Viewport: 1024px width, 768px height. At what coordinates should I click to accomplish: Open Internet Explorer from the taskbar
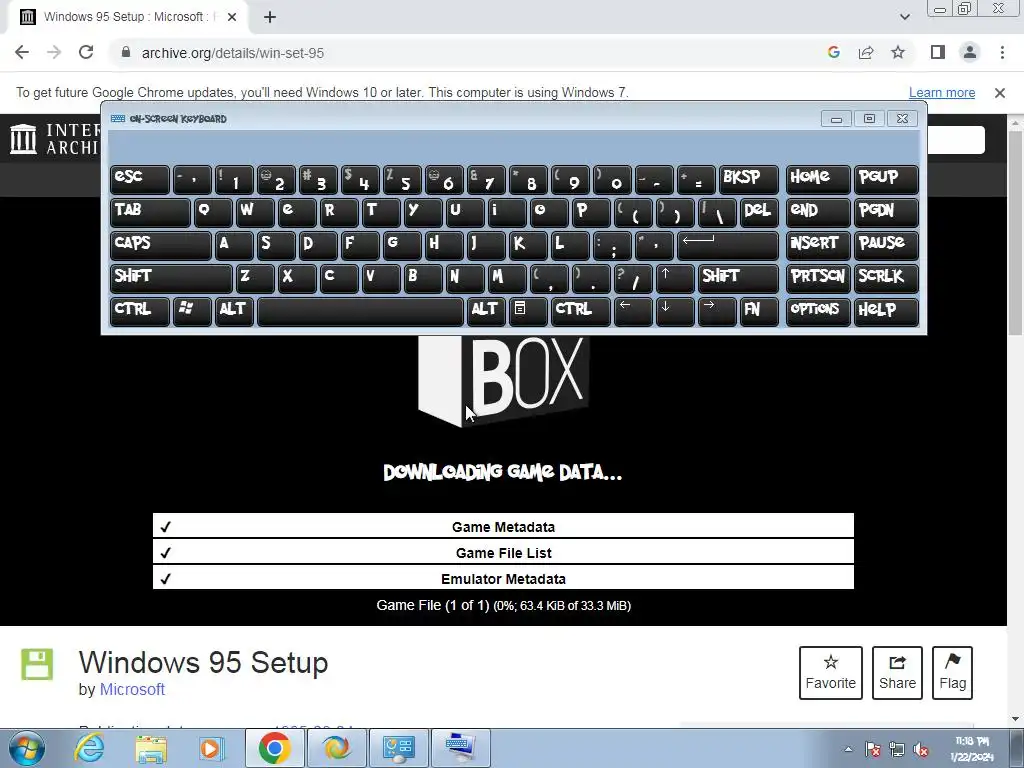coord(89,748)
